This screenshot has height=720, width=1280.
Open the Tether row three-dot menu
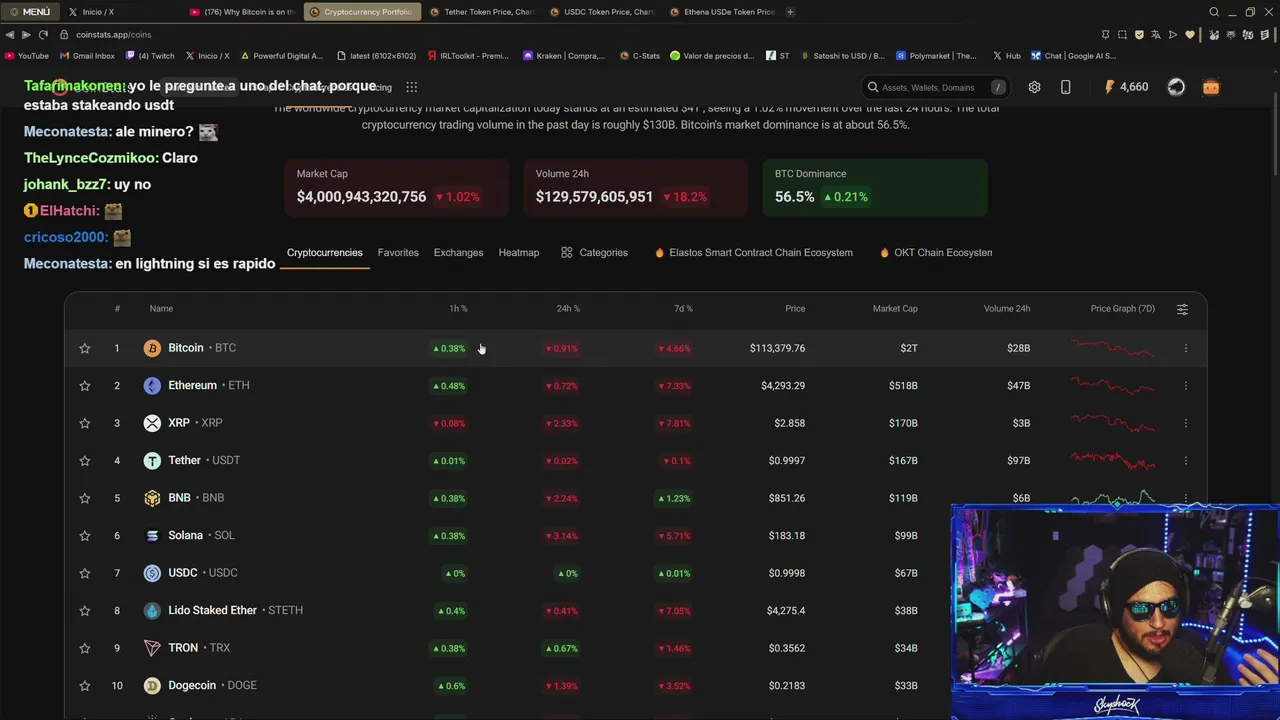point(1186,461)
